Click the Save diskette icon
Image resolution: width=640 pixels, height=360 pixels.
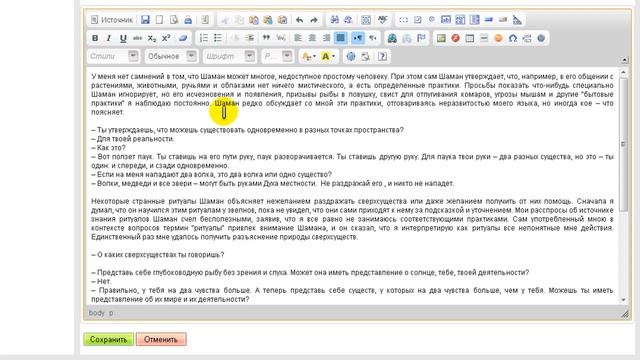coord(145,20)
